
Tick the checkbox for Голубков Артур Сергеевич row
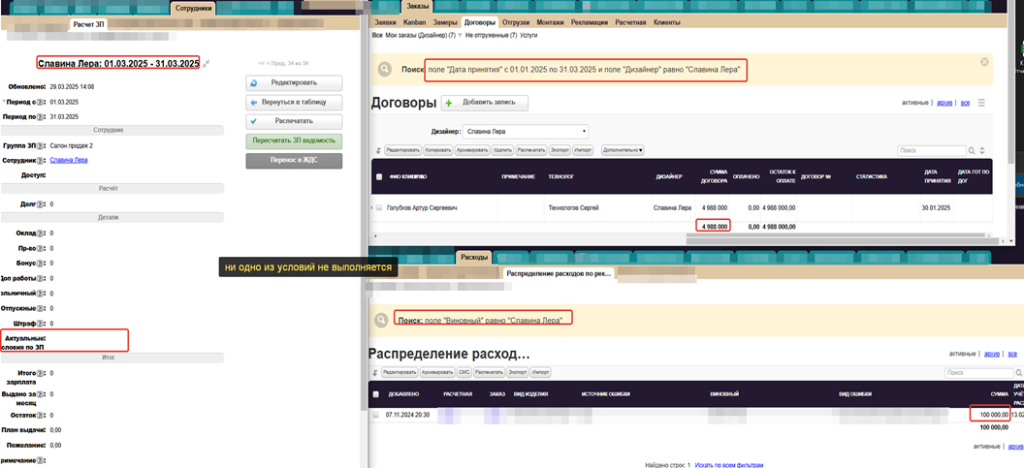[378, 207]
